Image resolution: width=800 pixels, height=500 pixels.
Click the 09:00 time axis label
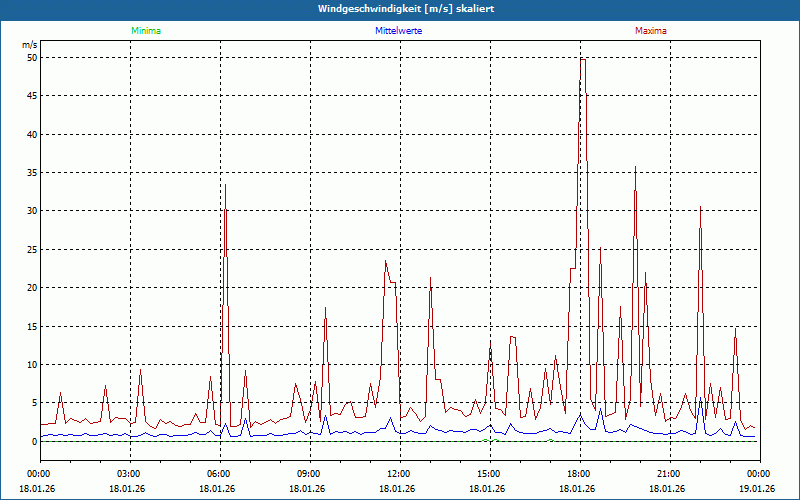pos(308,473)
